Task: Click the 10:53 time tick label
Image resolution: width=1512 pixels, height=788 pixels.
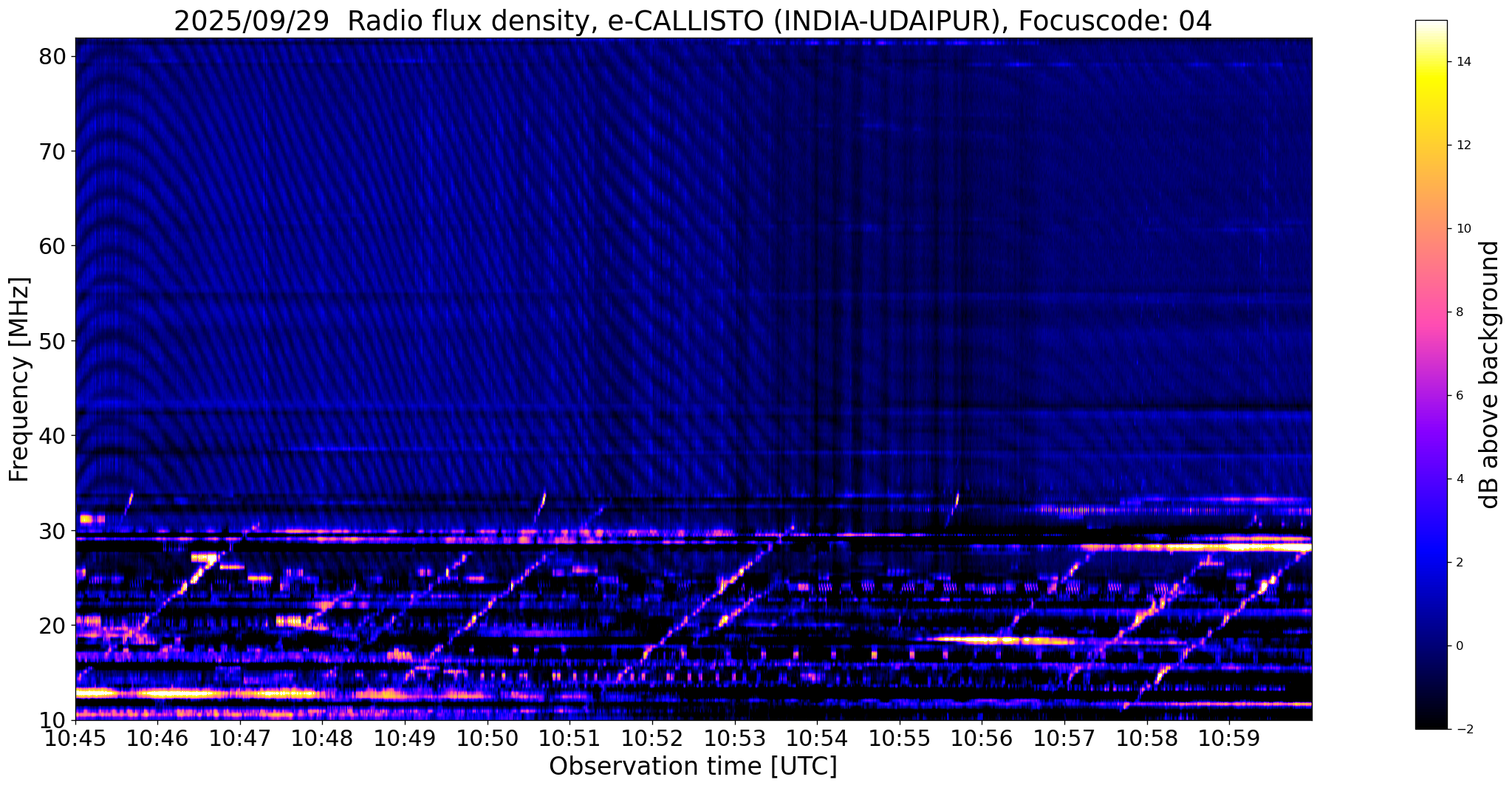Action: tap(735, 739)
